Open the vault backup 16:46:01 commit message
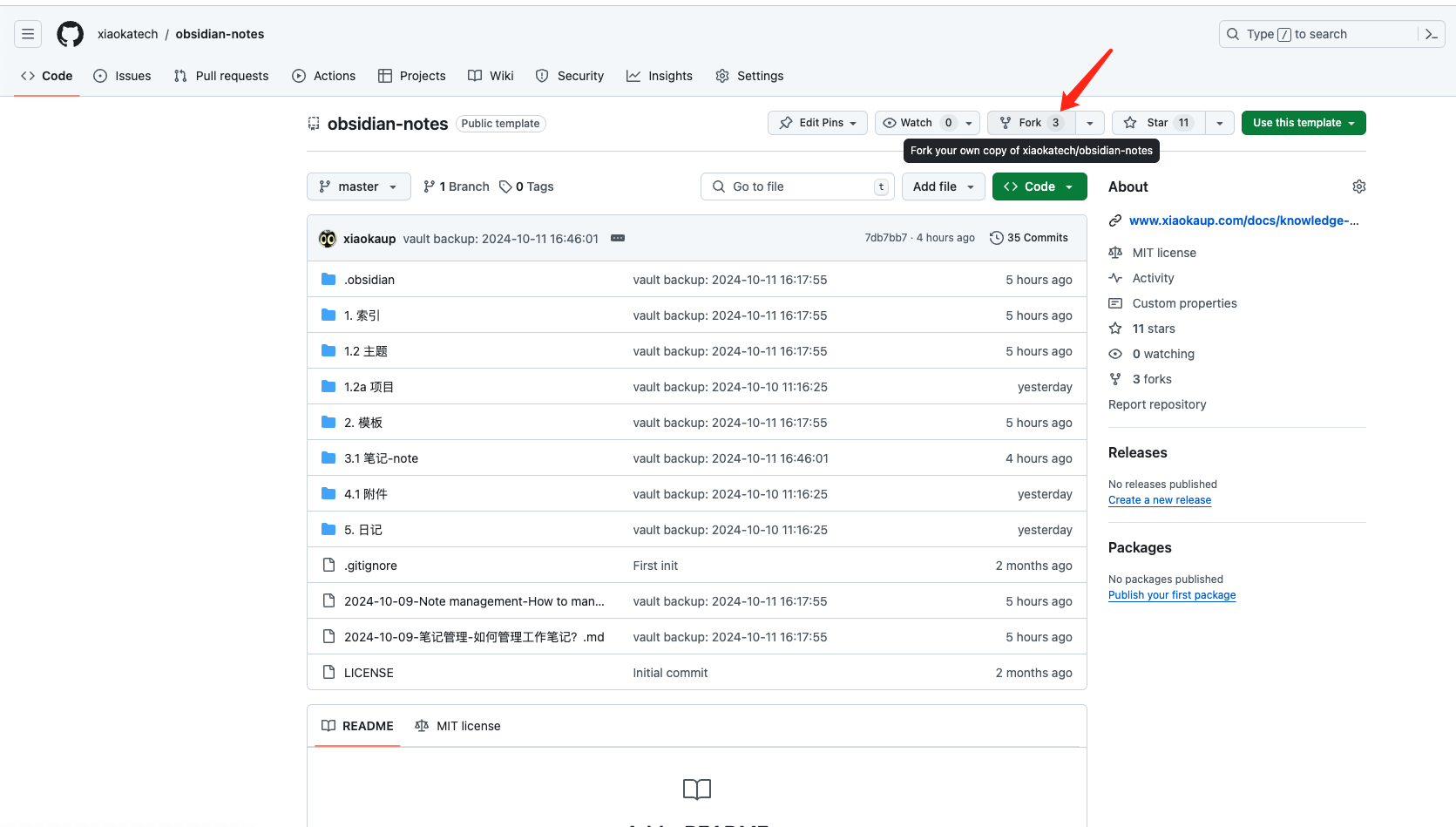 point(501,238)
